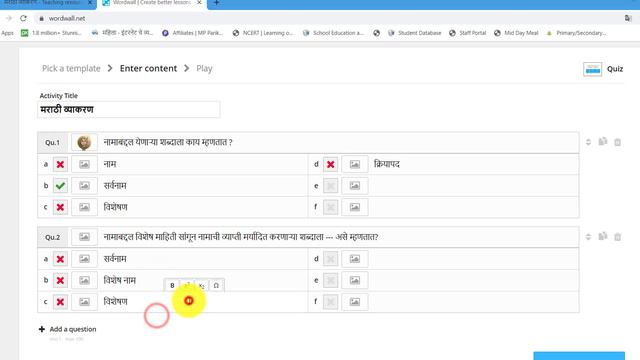Add image to Qu.2 answer a
This screenshot has height=360, width=640.
point(84,259)
